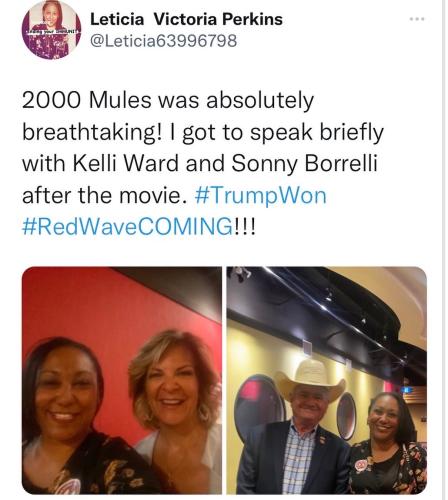The width and height of the screenshot is (448, 500).
Task: Click the phrase "after the movie." in tweet
Action: coord(104,195)
